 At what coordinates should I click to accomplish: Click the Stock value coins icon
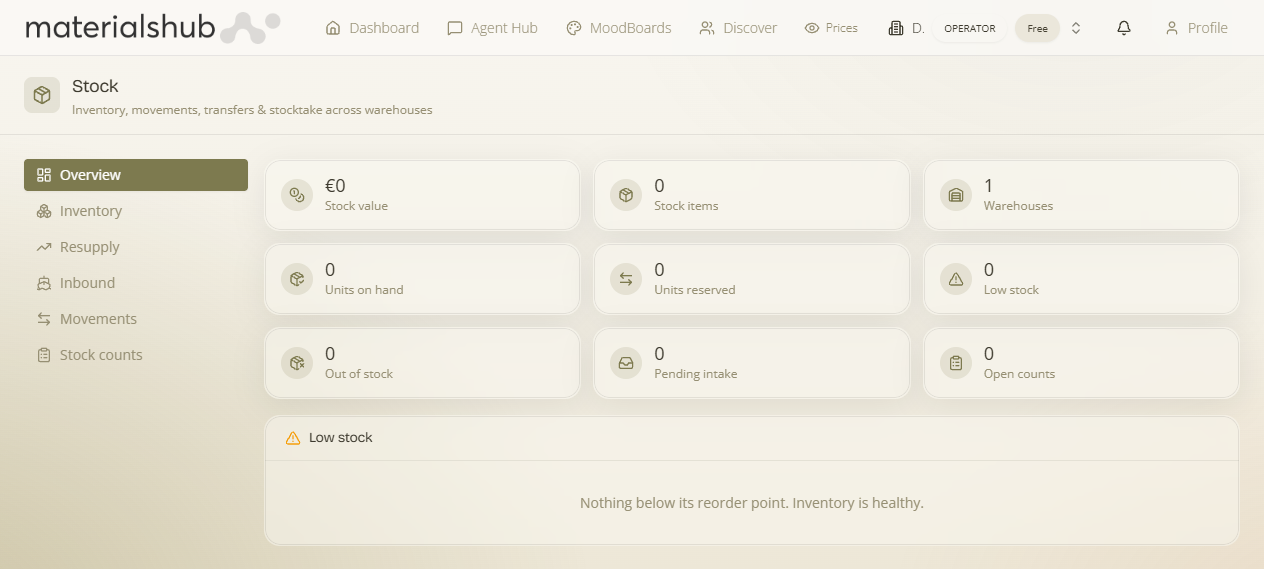click(x=297, y=195)
